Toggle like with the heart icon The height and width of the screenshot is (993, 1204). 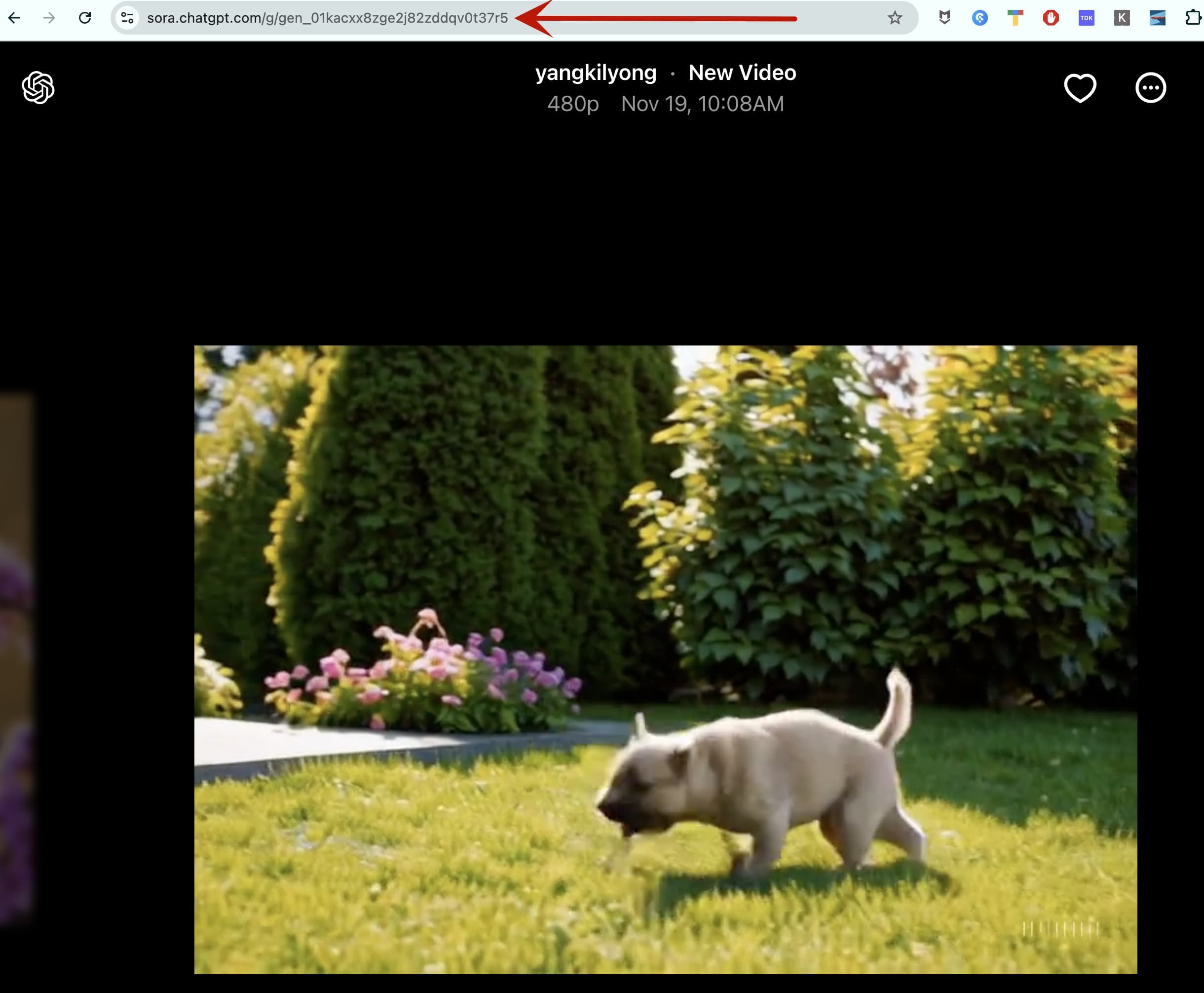pyautogui.click(x=1081, y=88)
